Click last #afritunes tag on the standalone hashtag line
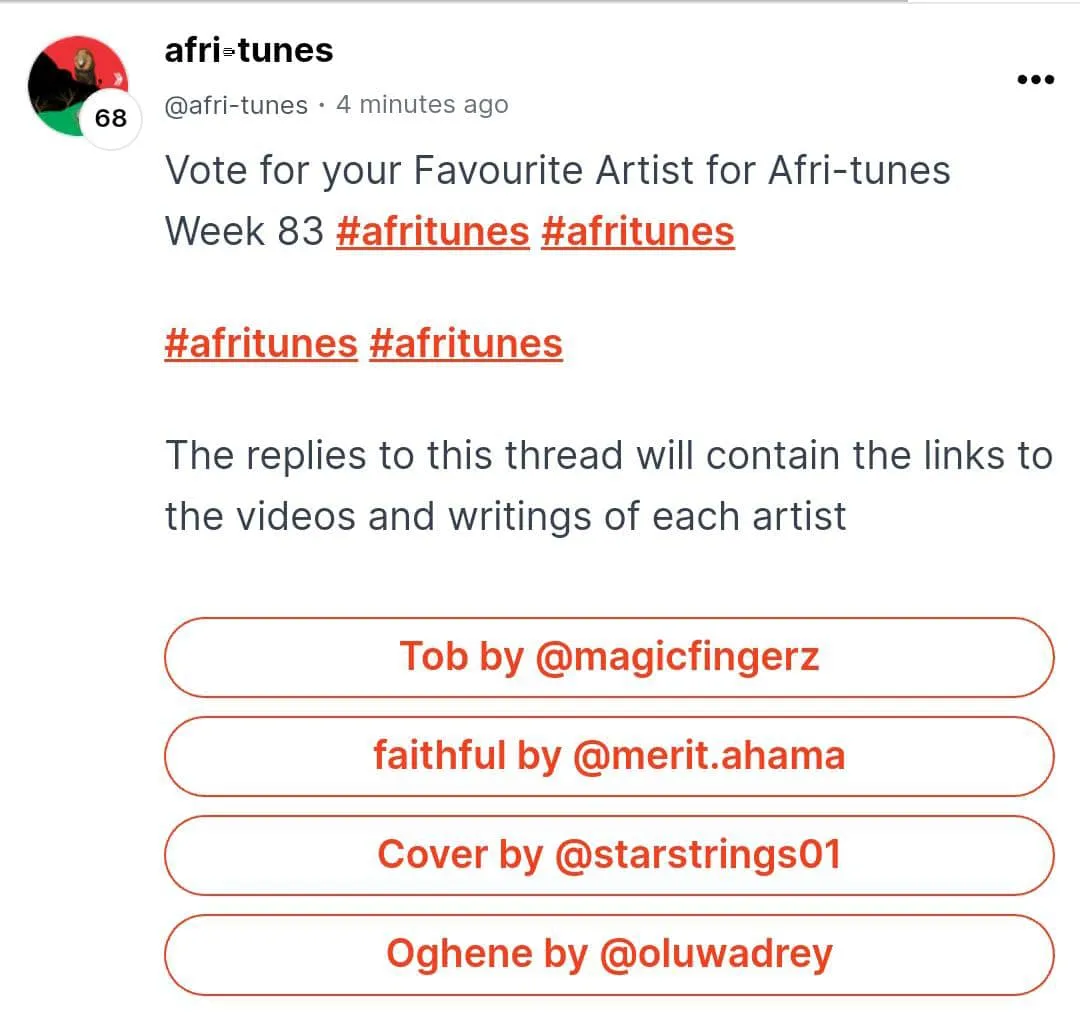This screenshot has width=1080, height=1032. tap(466, 344)
